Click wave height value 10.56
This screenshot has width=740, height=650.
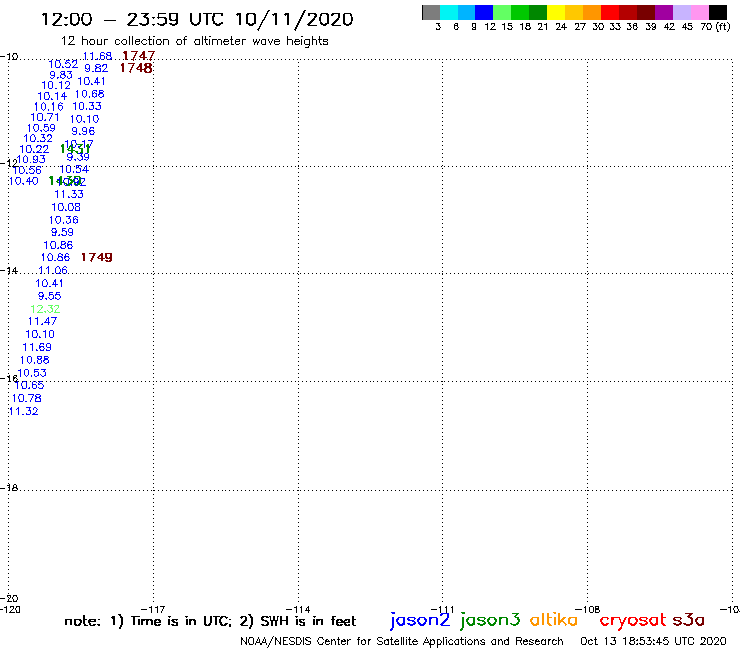click(x=27, y=170)
